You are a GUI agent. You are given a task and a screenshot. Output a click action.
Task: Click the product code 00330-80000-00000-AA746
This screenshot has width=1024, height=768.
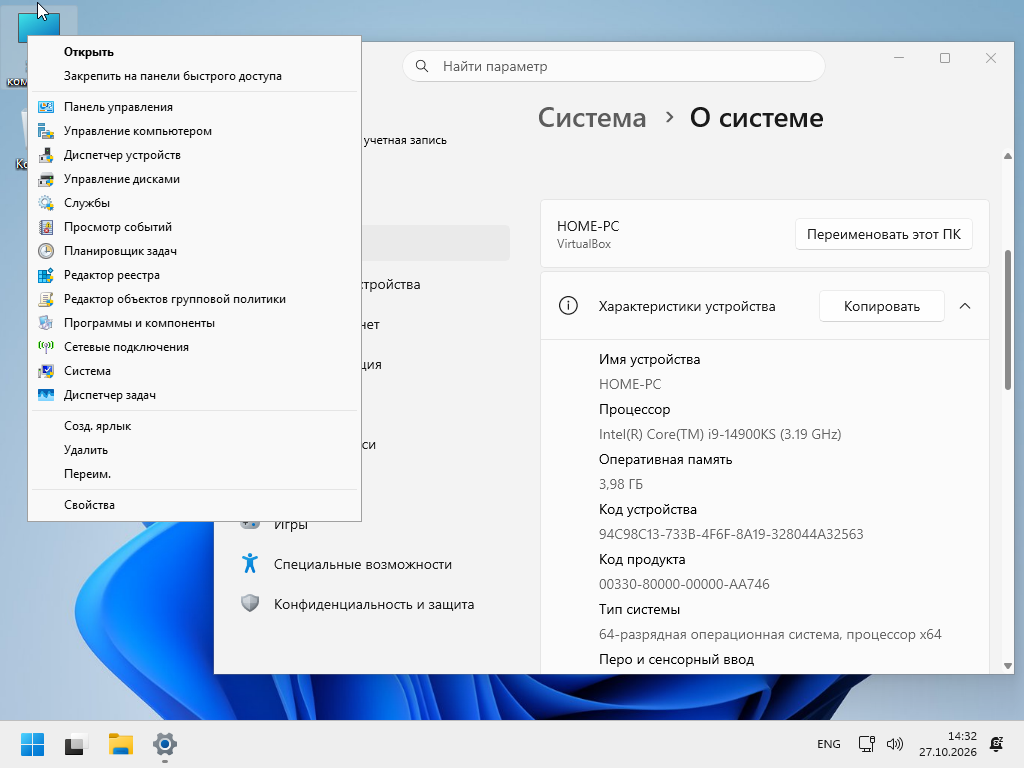(x=684, y=584)
